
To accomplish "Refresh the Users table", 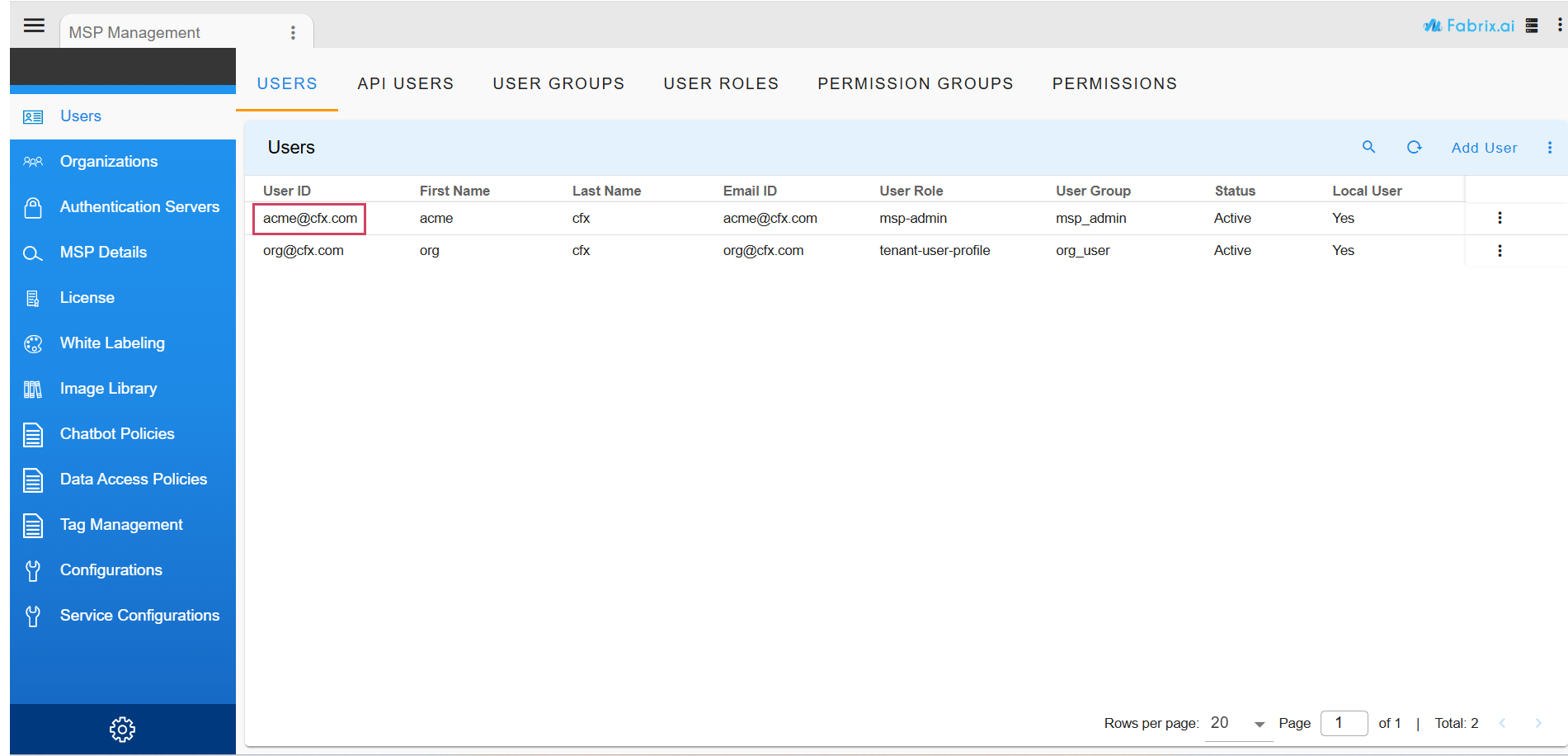I will (1414, 147).
